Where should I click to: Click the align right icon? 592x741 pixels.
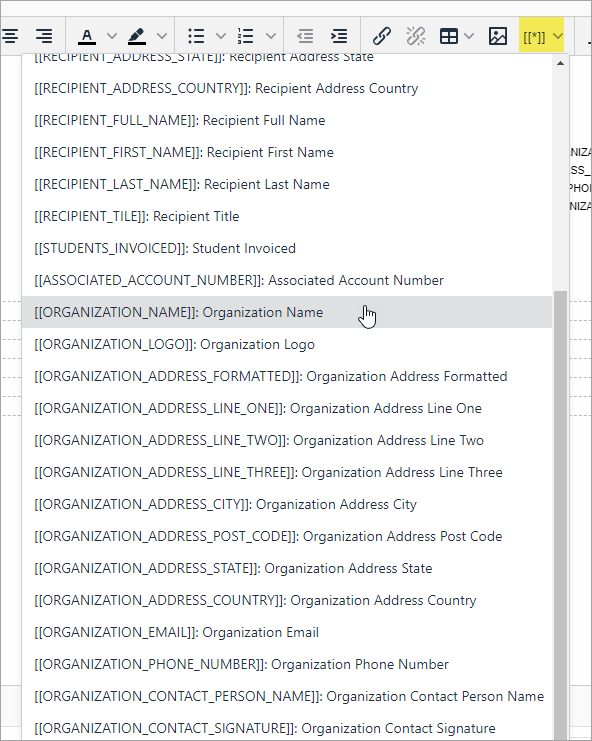(x=44, y=36)
